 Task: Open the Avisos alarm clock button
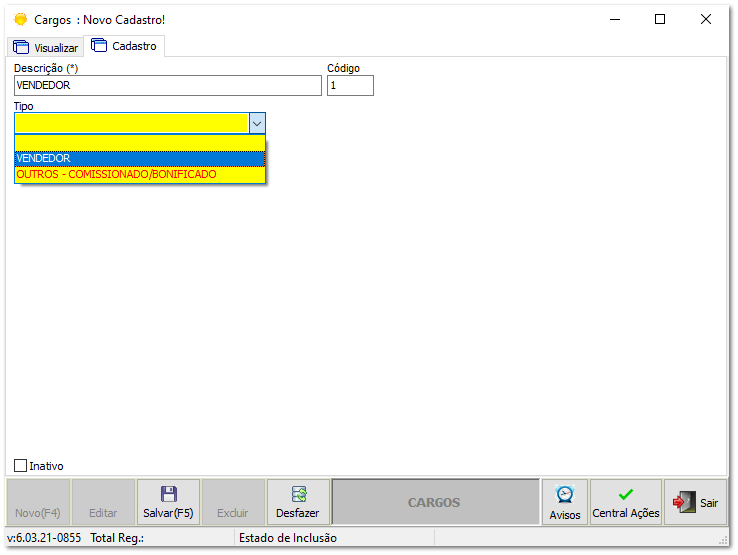tap(564, 502)
